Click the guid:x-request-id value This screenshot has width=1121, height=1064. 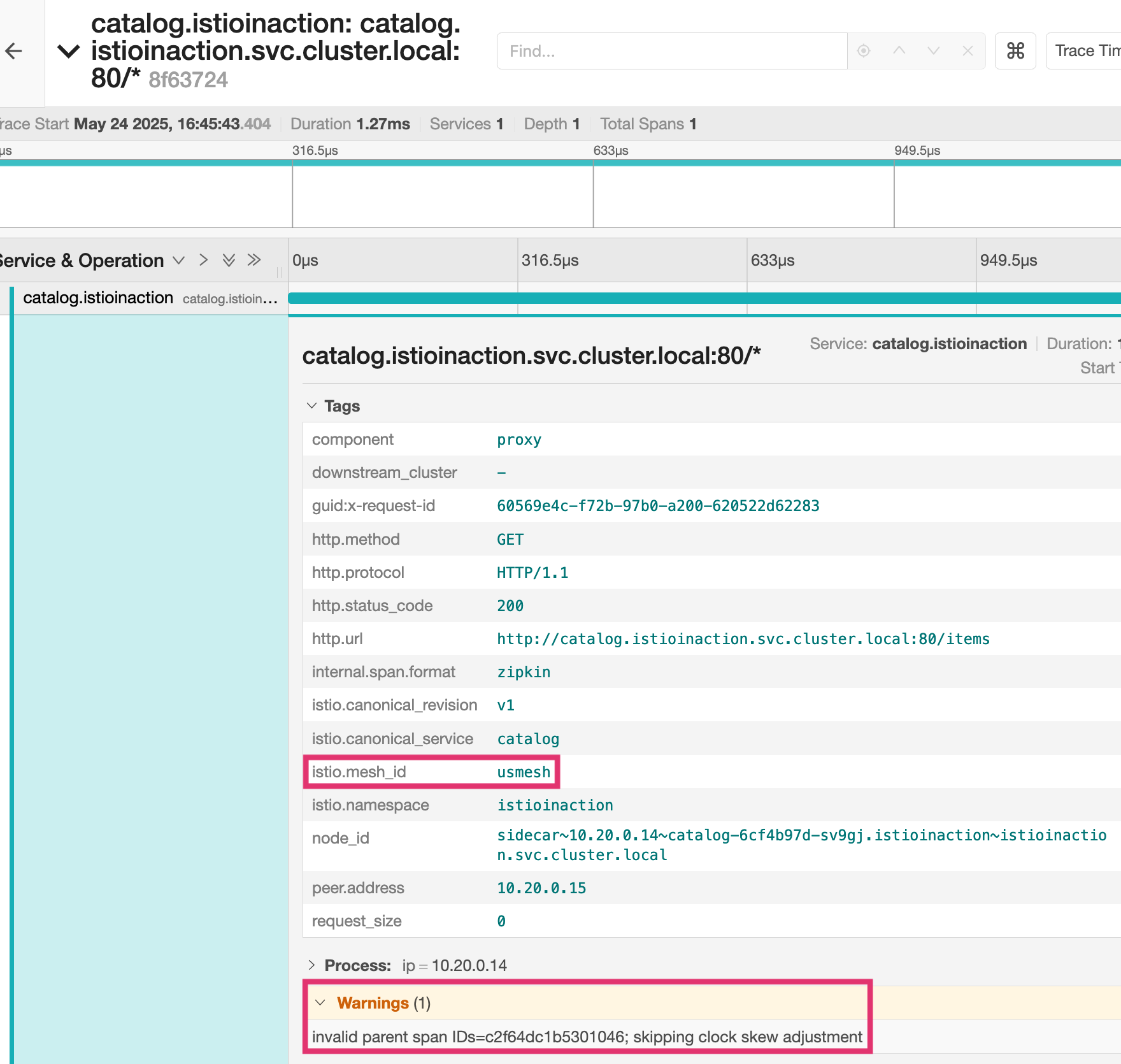click(x=658, y=506)
